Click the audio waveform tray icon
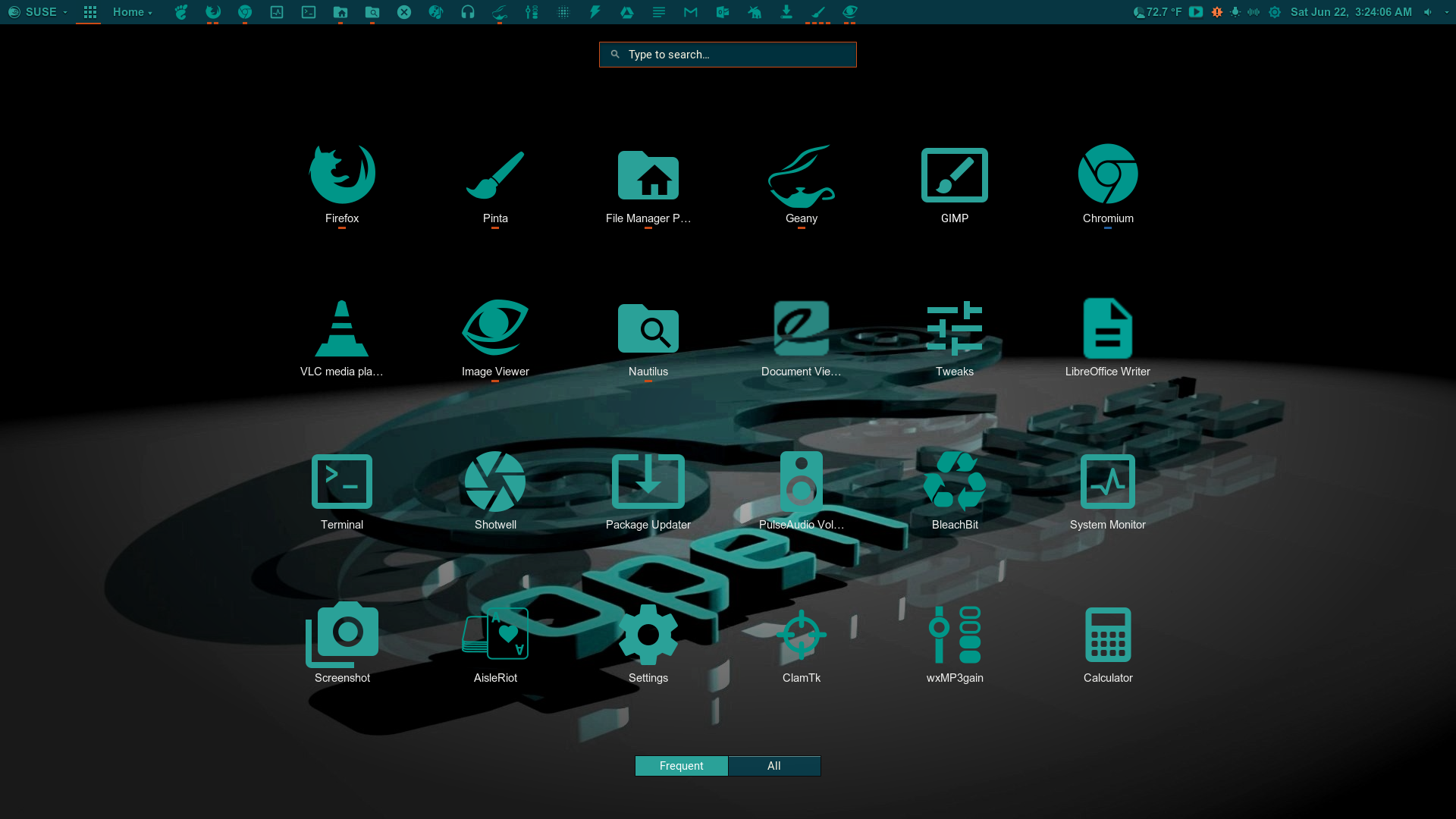 1254,12
